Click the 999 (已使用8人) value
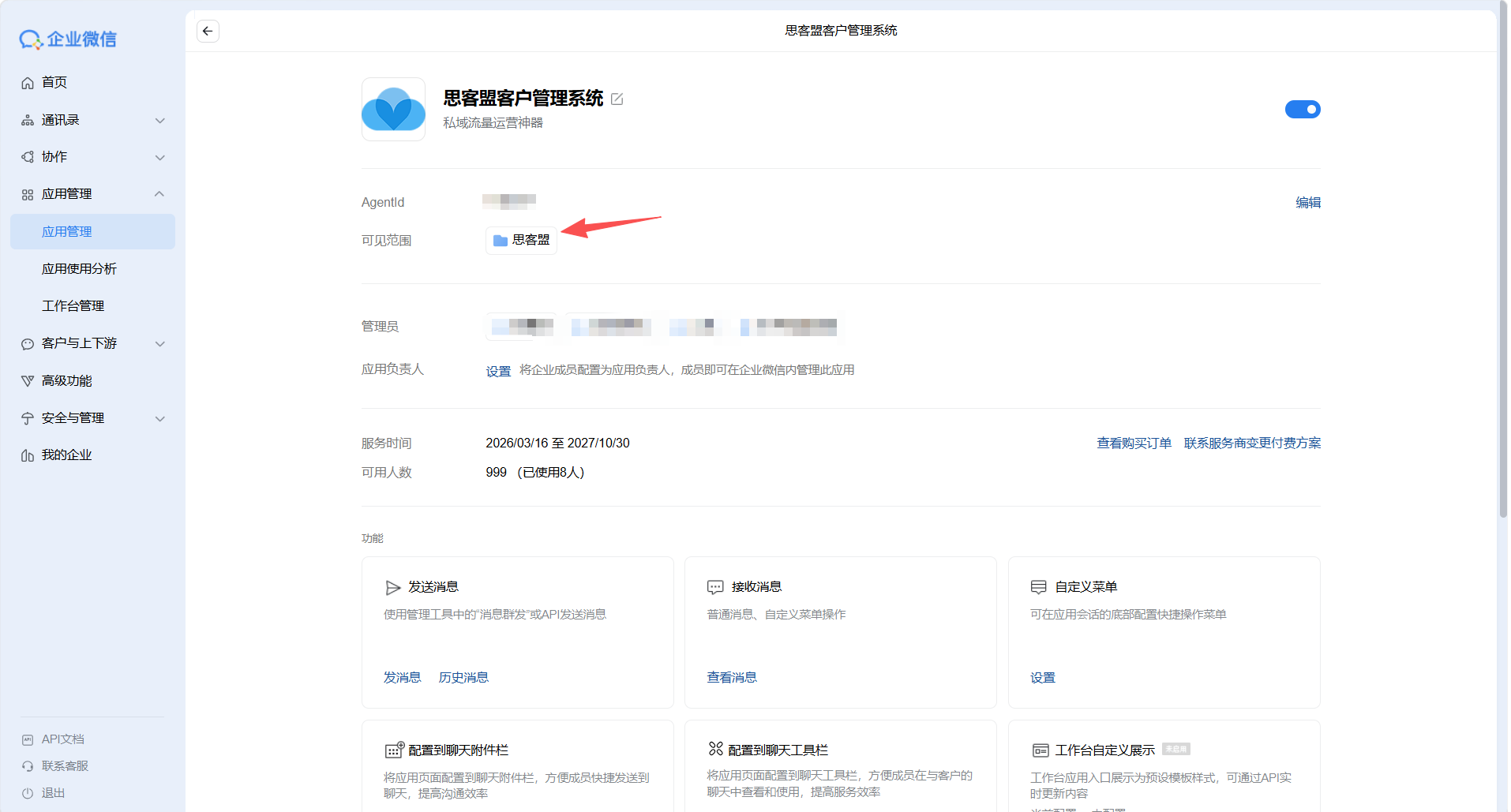The width and height of the screenshot is (1511, 812). pos(535,473)
